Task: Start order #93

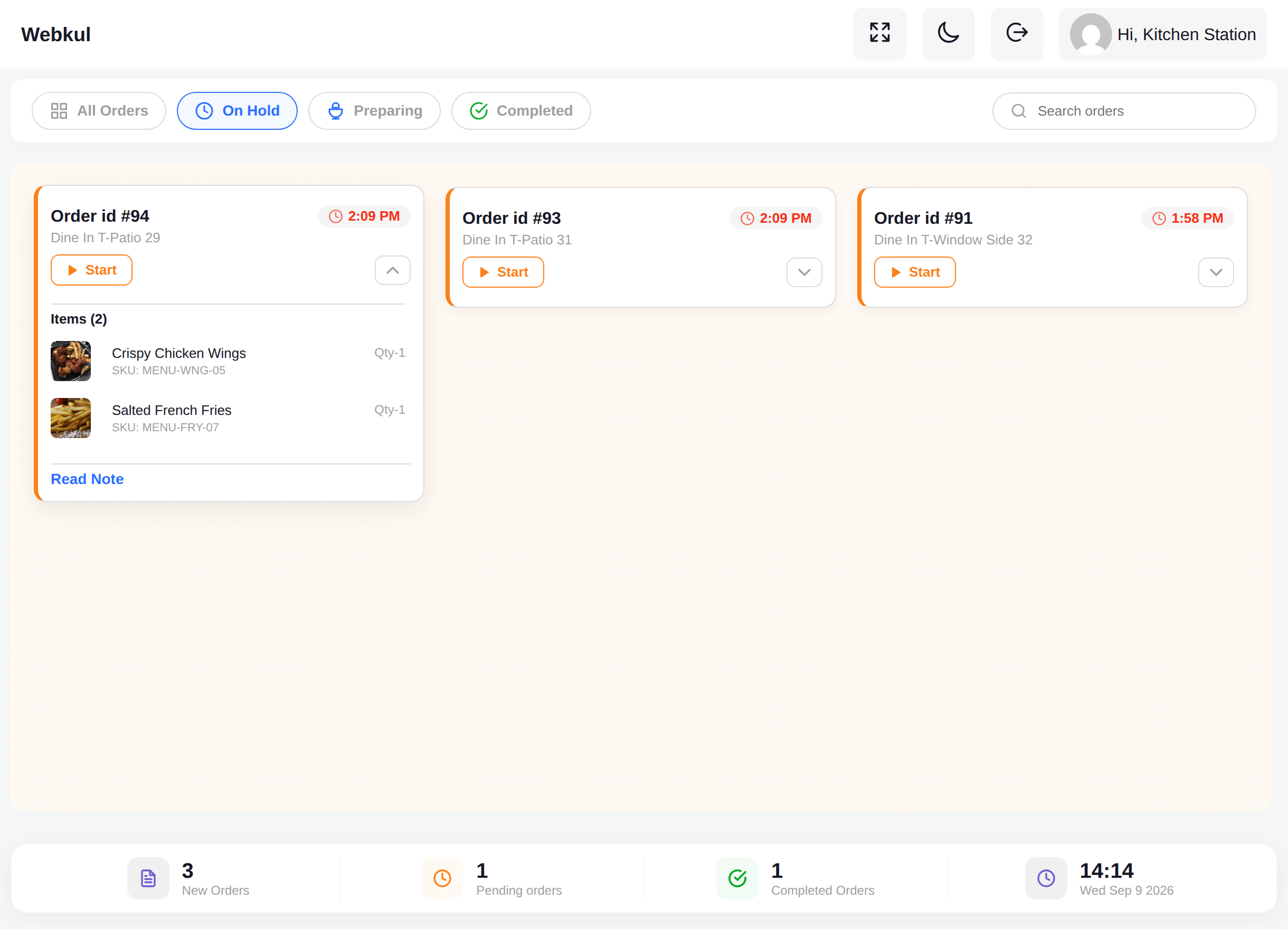Action: tap(503, 272)
